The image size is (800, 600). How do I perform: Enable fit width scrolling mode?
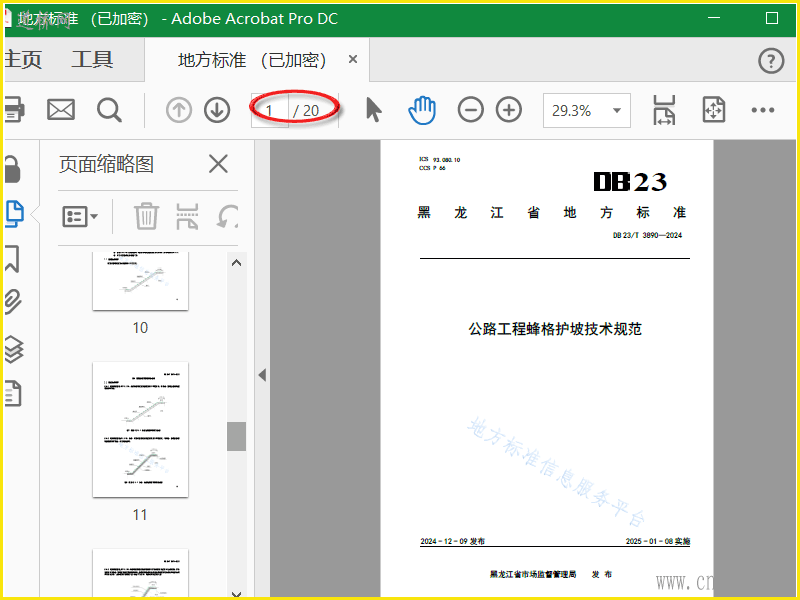664,110
